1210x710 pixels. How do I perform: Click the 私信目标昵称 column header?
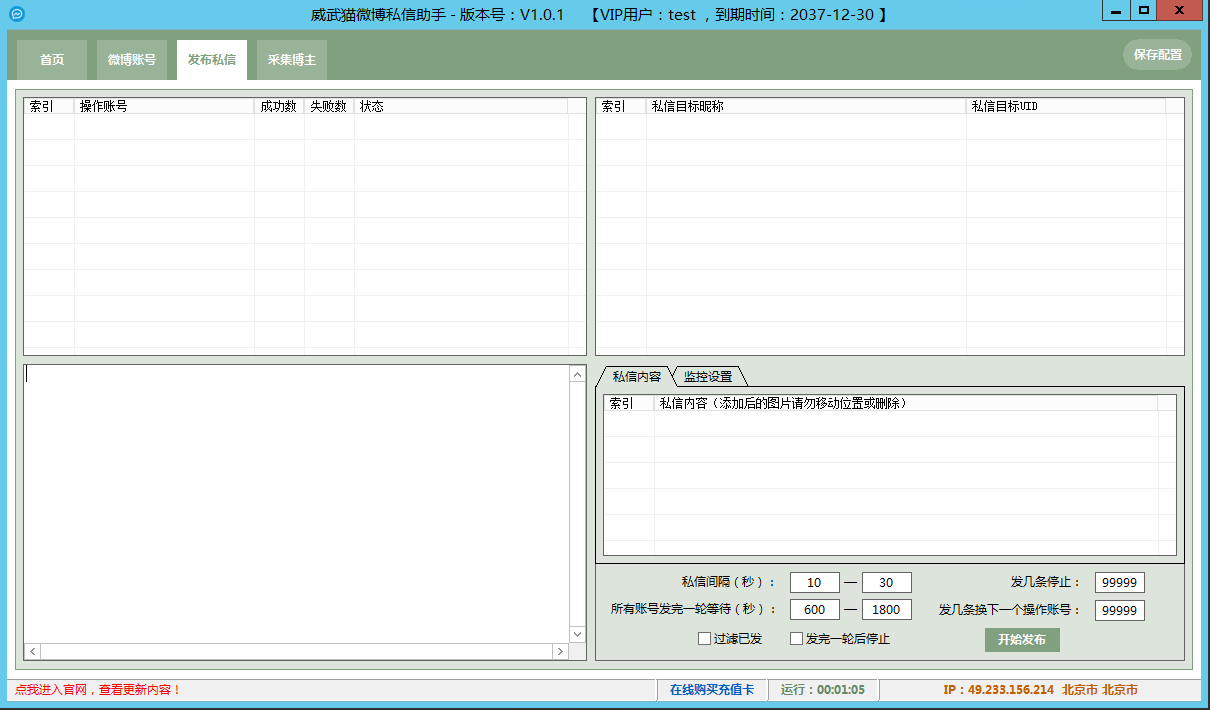[x=806, y=106]
